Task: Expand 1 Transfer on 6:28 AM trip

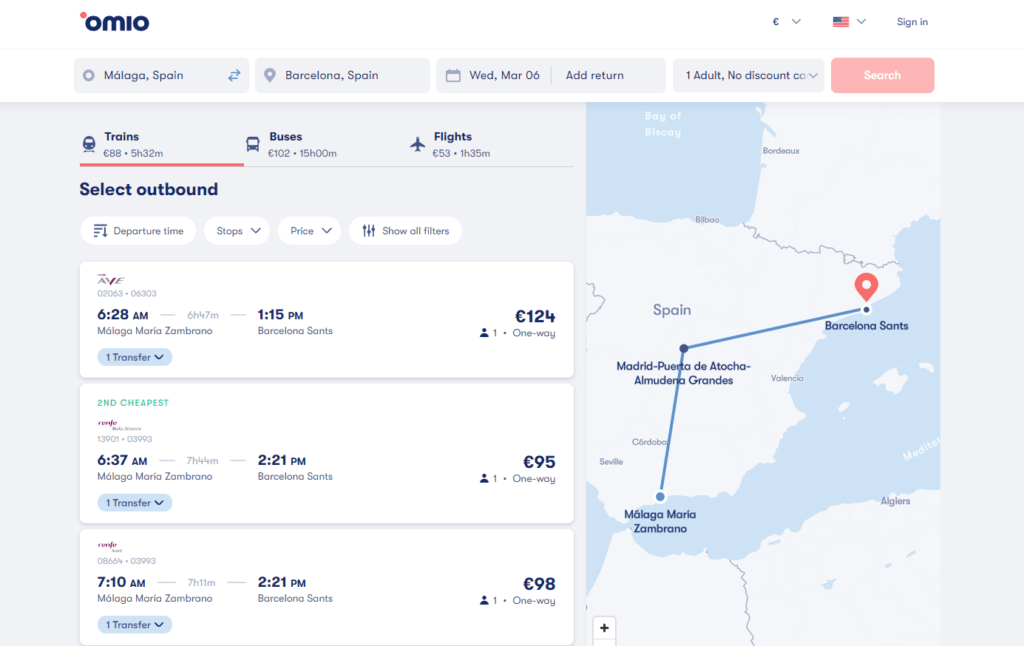Action: coord(135,357)
